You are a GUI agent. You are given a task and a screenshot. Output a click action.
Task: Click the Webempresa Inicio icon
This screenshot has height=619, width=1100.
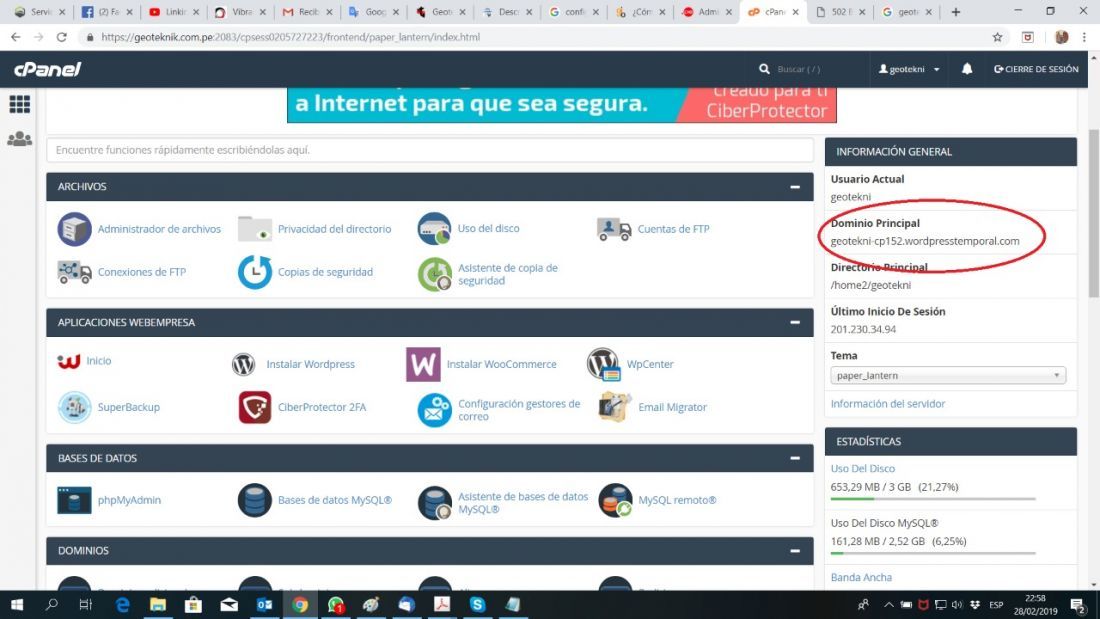tap(69, 361)
